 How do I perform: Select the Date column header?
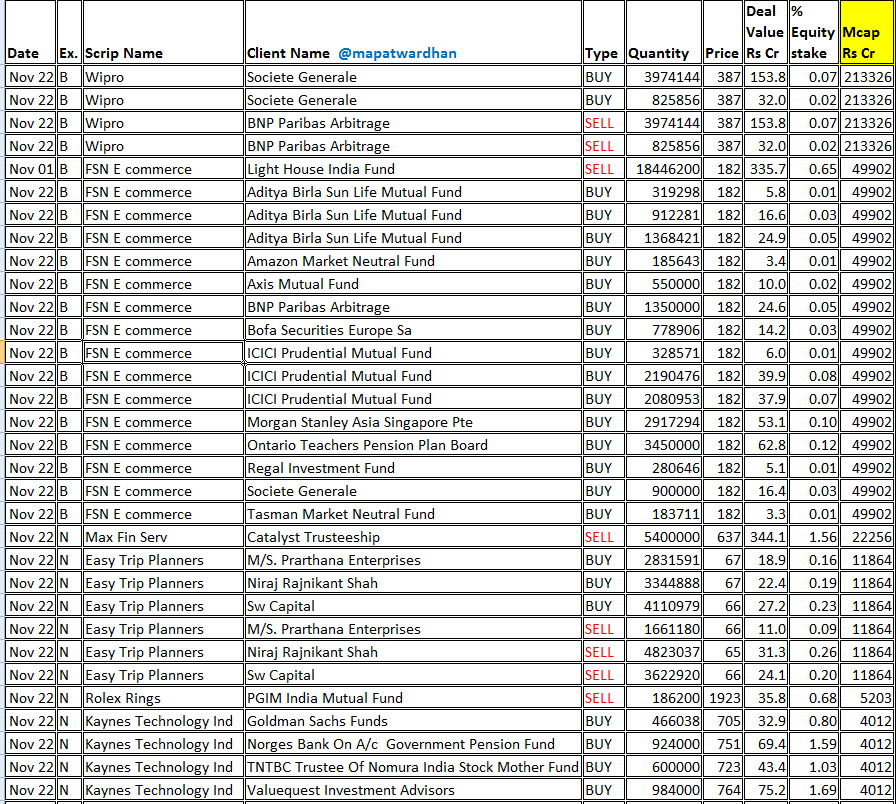tap(31, 32)
